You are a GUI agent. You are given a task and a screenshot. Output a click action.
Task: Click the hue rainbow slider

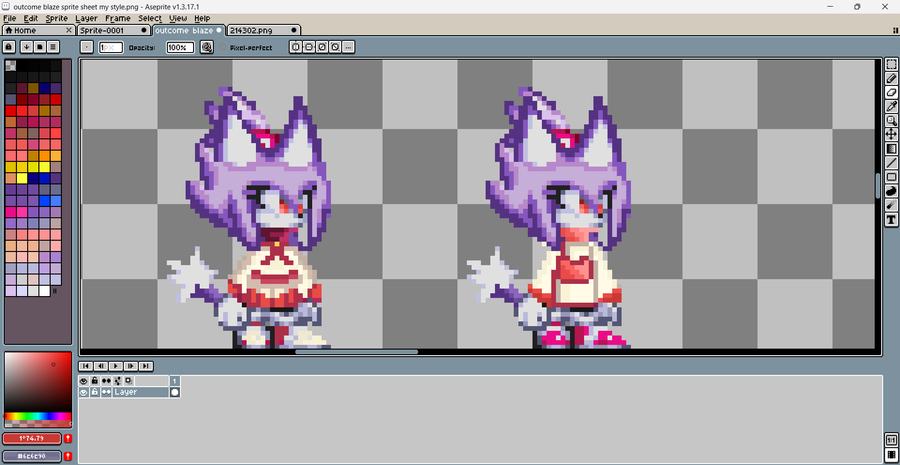(x=38, y=416)
